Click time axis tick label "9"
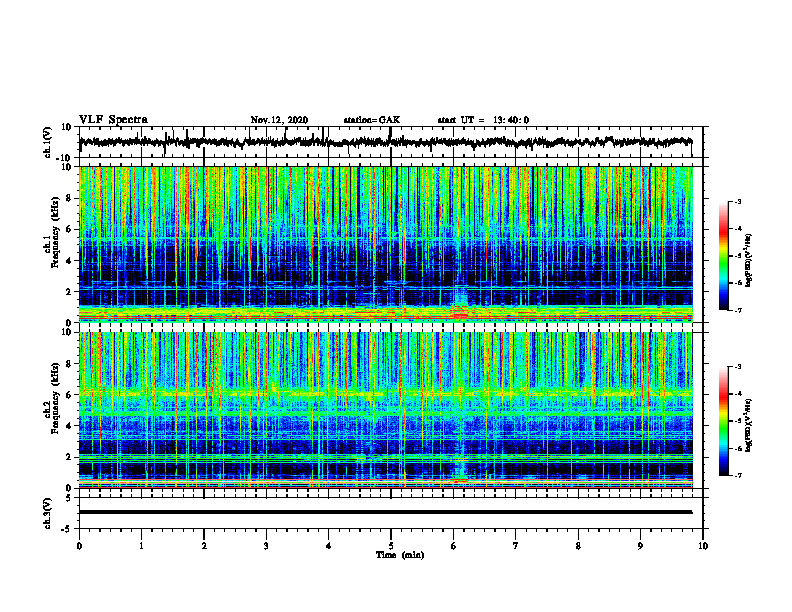 pos(640,546)
